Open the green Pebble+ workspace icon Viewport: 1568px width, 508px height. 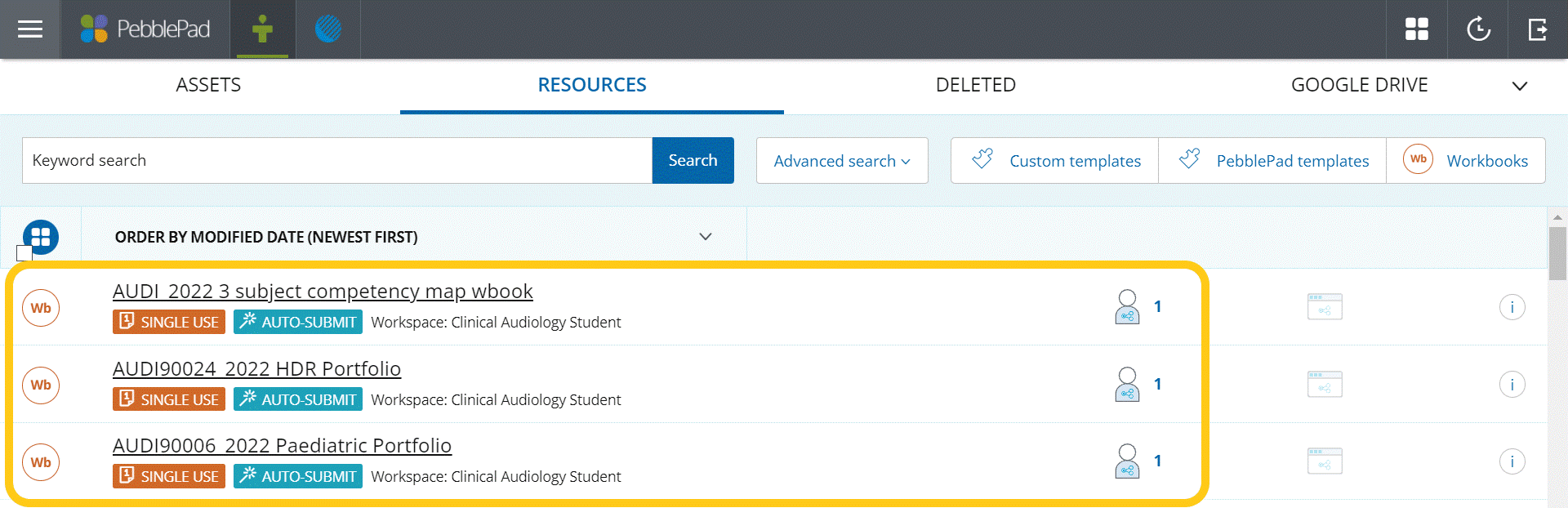coord(262,29)
